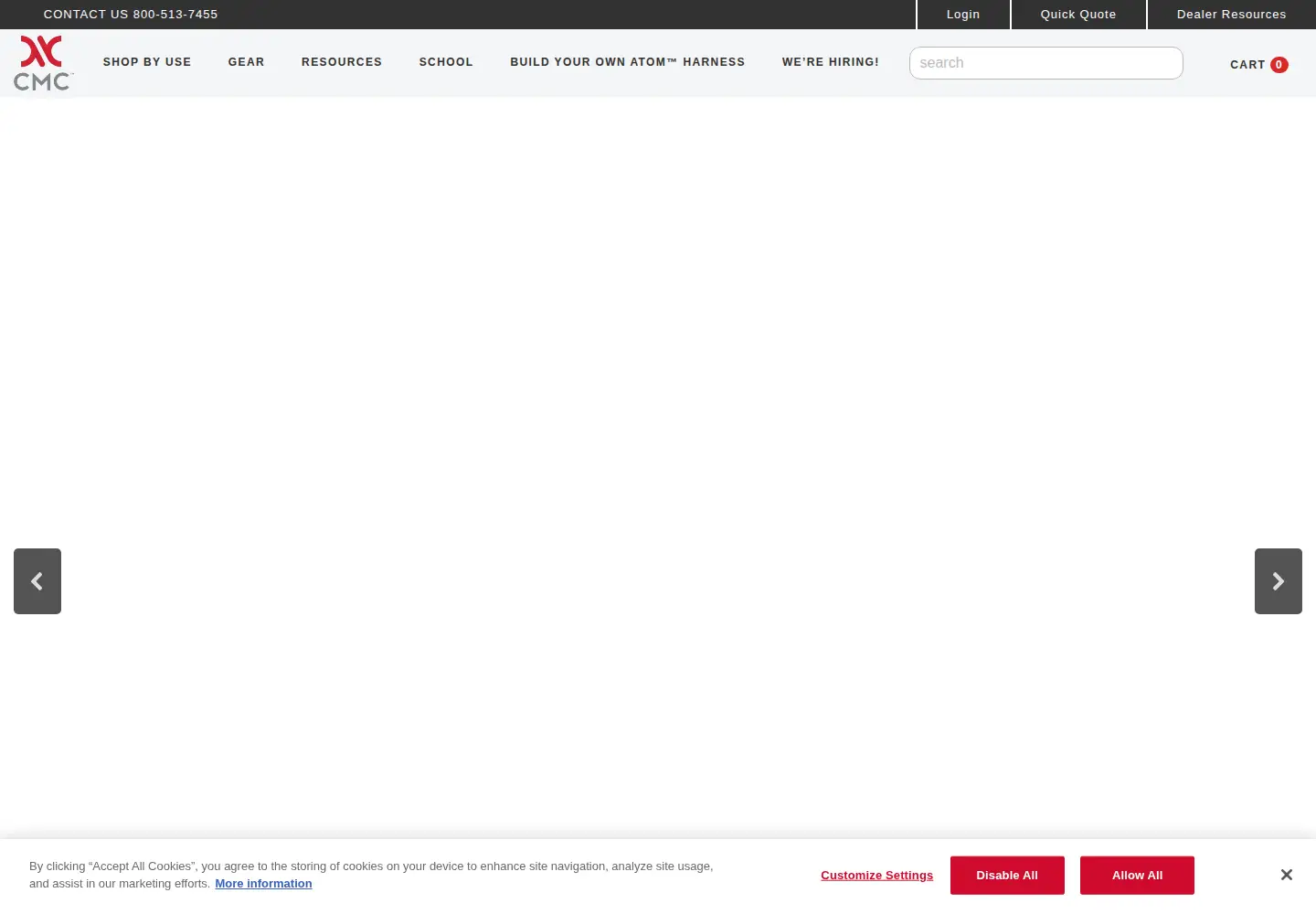Read More information about cookies
The image size is (1316, 914).
(263, 884)
